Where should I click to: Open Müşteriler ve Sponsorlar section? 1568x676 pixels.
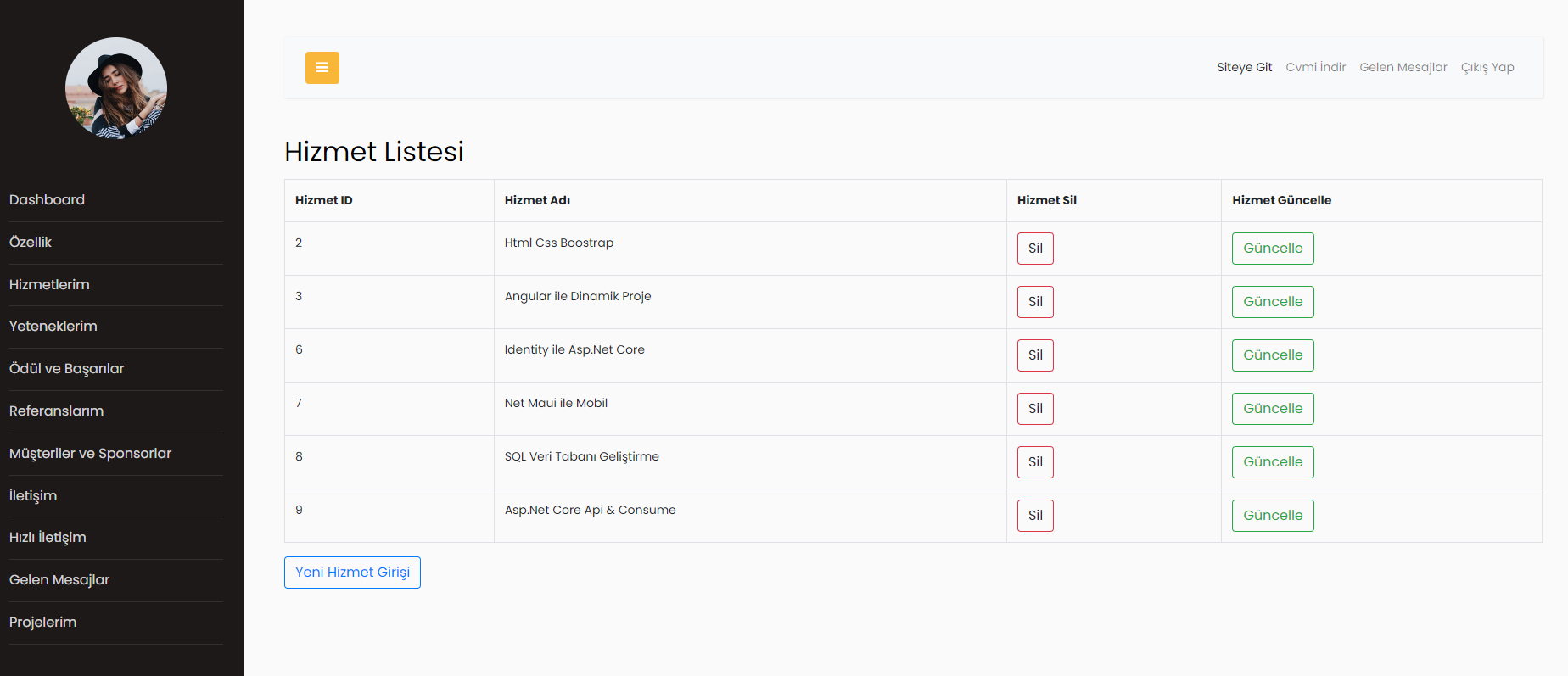pos(91,454)
